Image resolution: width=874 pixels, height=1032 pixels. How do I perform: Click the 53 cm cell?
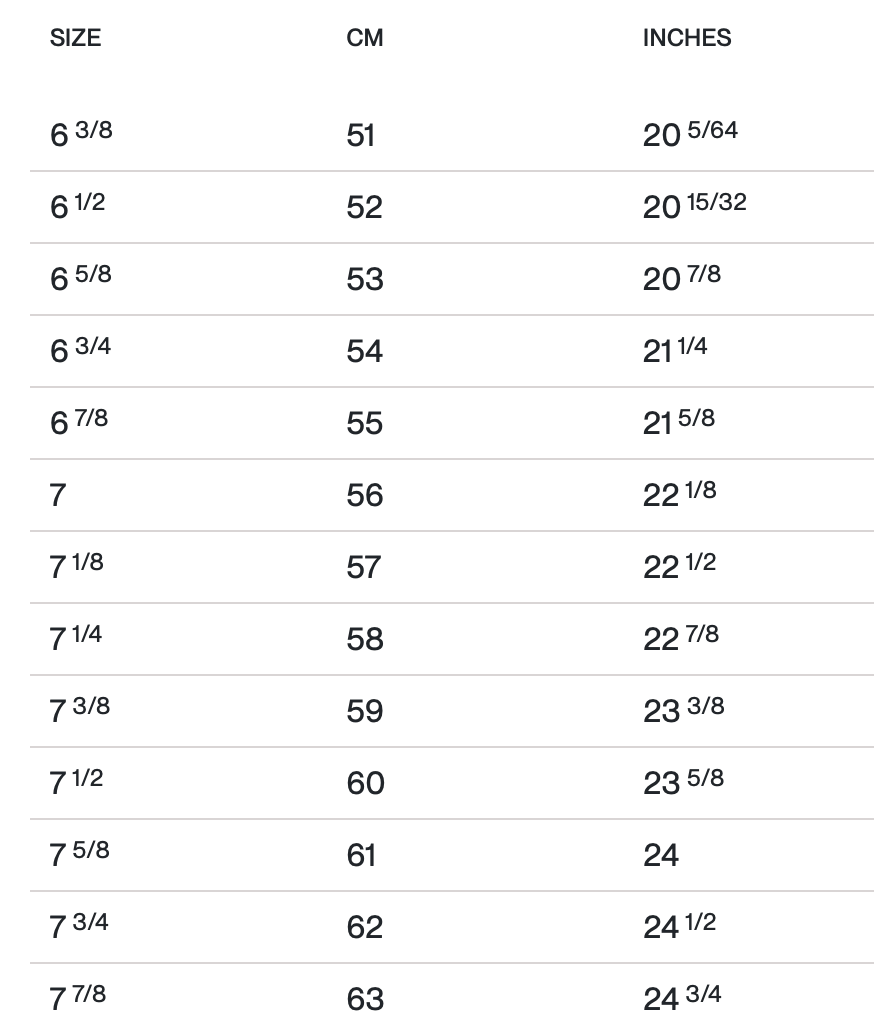[x=365, y=279]
